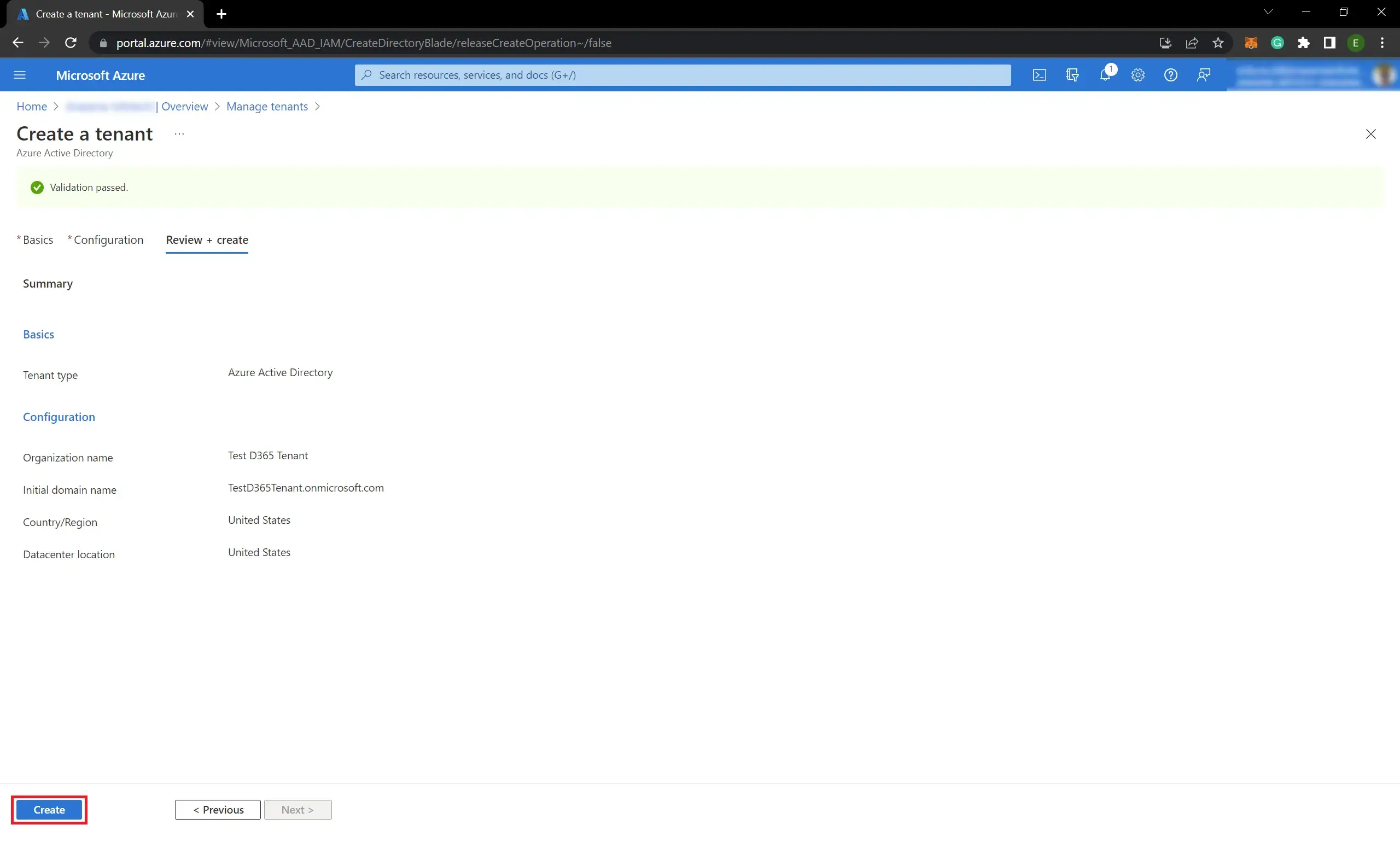Open Cloud Shell from the header
The image size is (1400, 842).
[1039, 75]
